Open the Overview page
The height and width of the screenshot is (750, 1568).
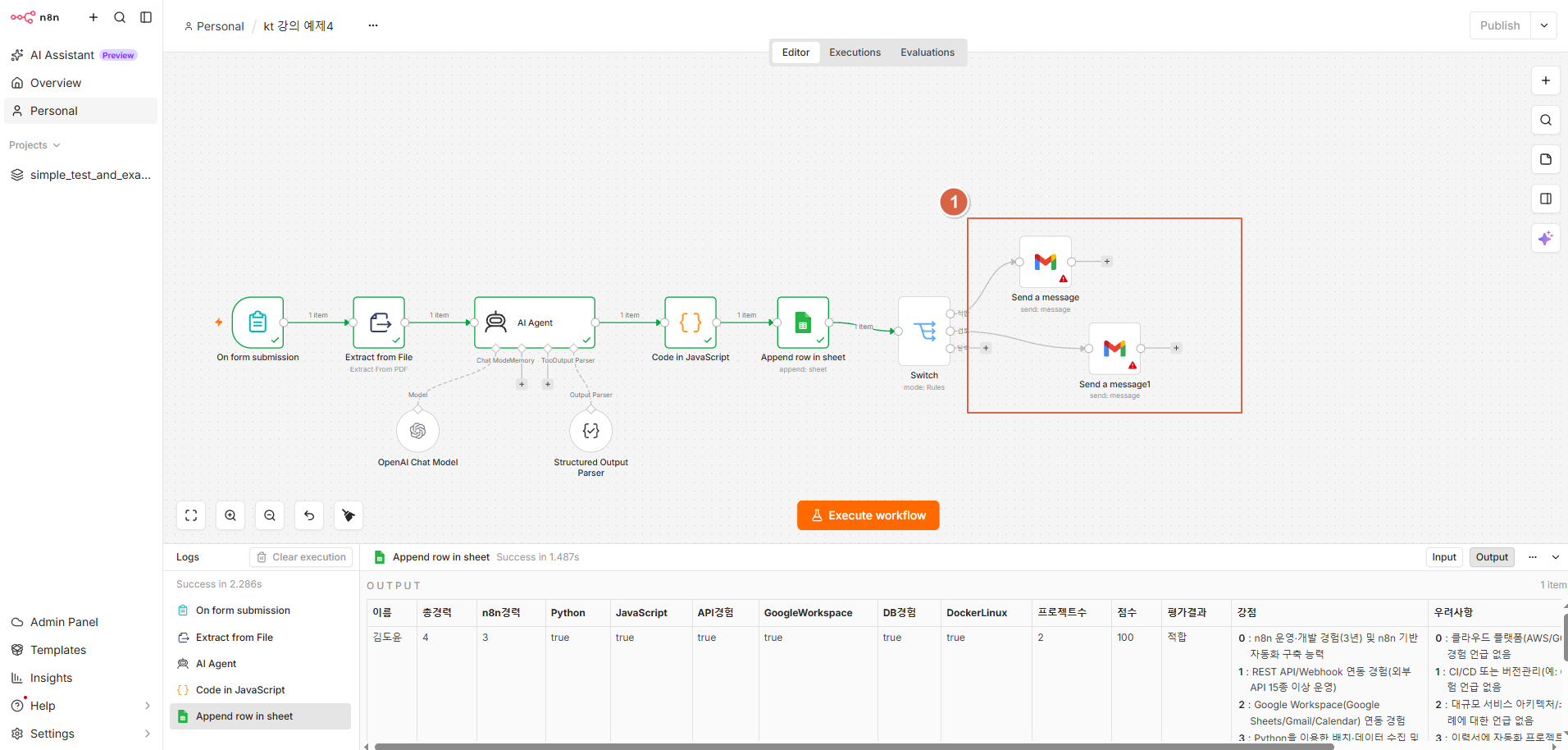click(x=80, y=83)
